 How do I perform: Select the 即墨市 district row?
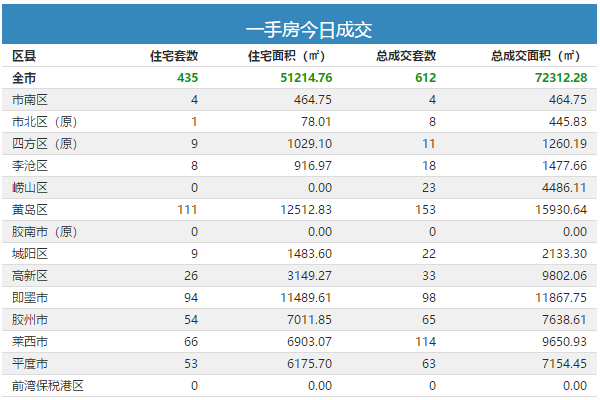[x=299, y=298]
